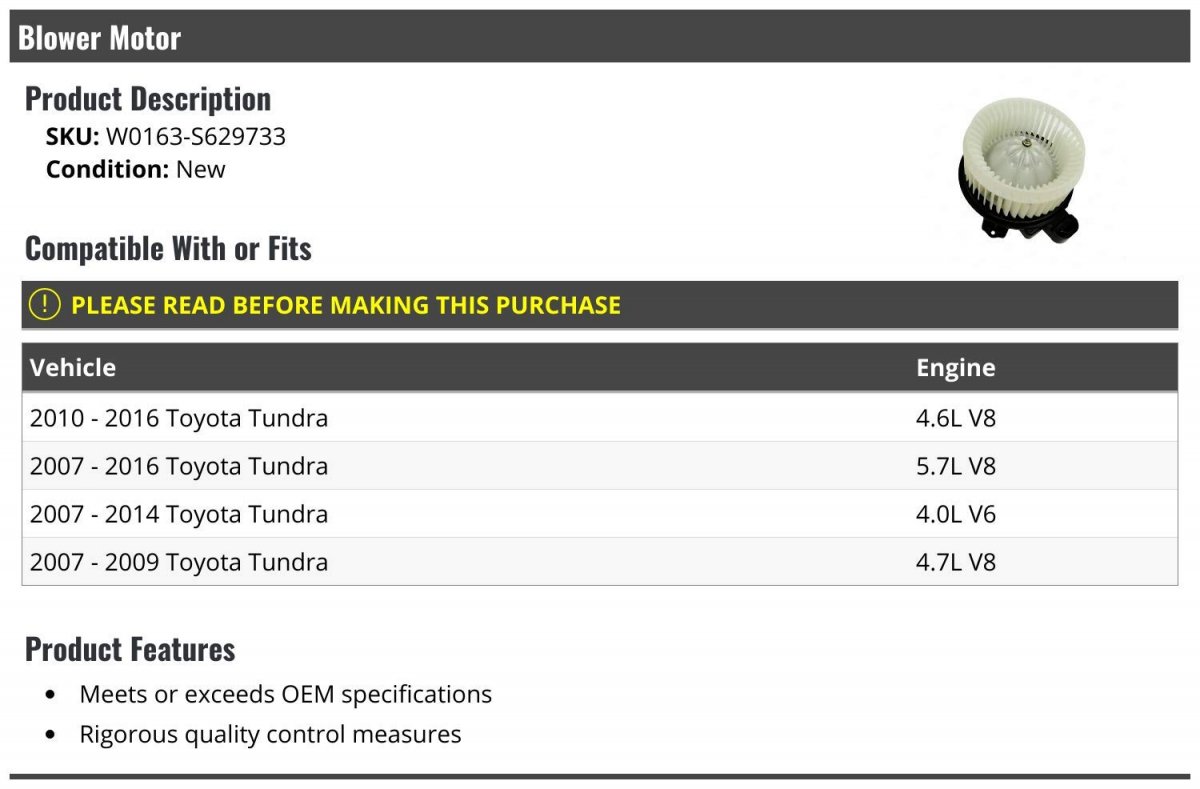The height and width of the screenshot is (789, 1200).
Task: Click the SKU number W0163-S629733
Action: click(196, 136)
